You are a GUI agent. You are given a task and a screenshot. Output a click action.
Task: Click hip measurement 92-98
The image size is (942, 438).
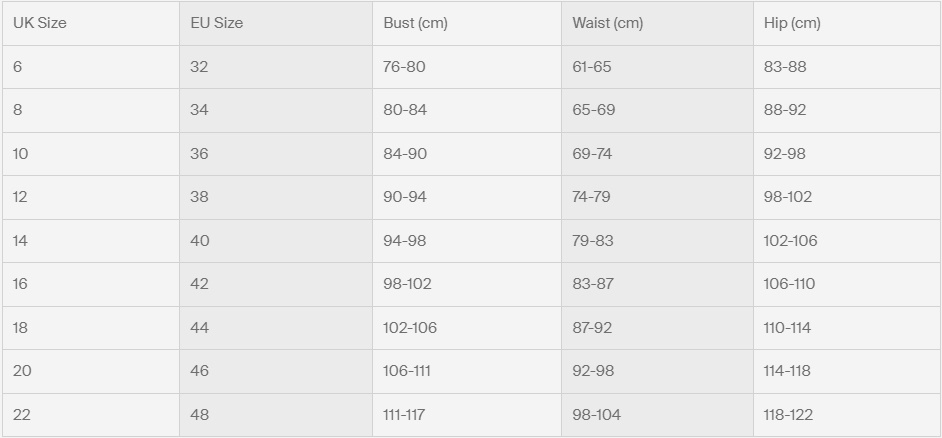[x=785, y=154]
